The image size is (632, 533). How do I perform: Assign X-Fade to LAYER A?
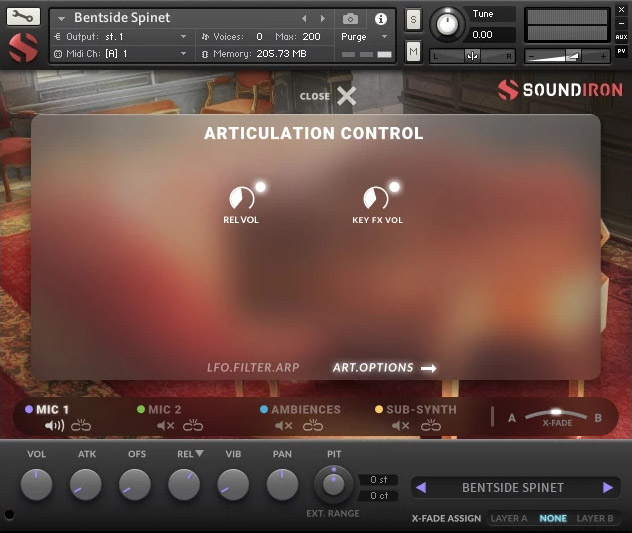click(510, 519)
